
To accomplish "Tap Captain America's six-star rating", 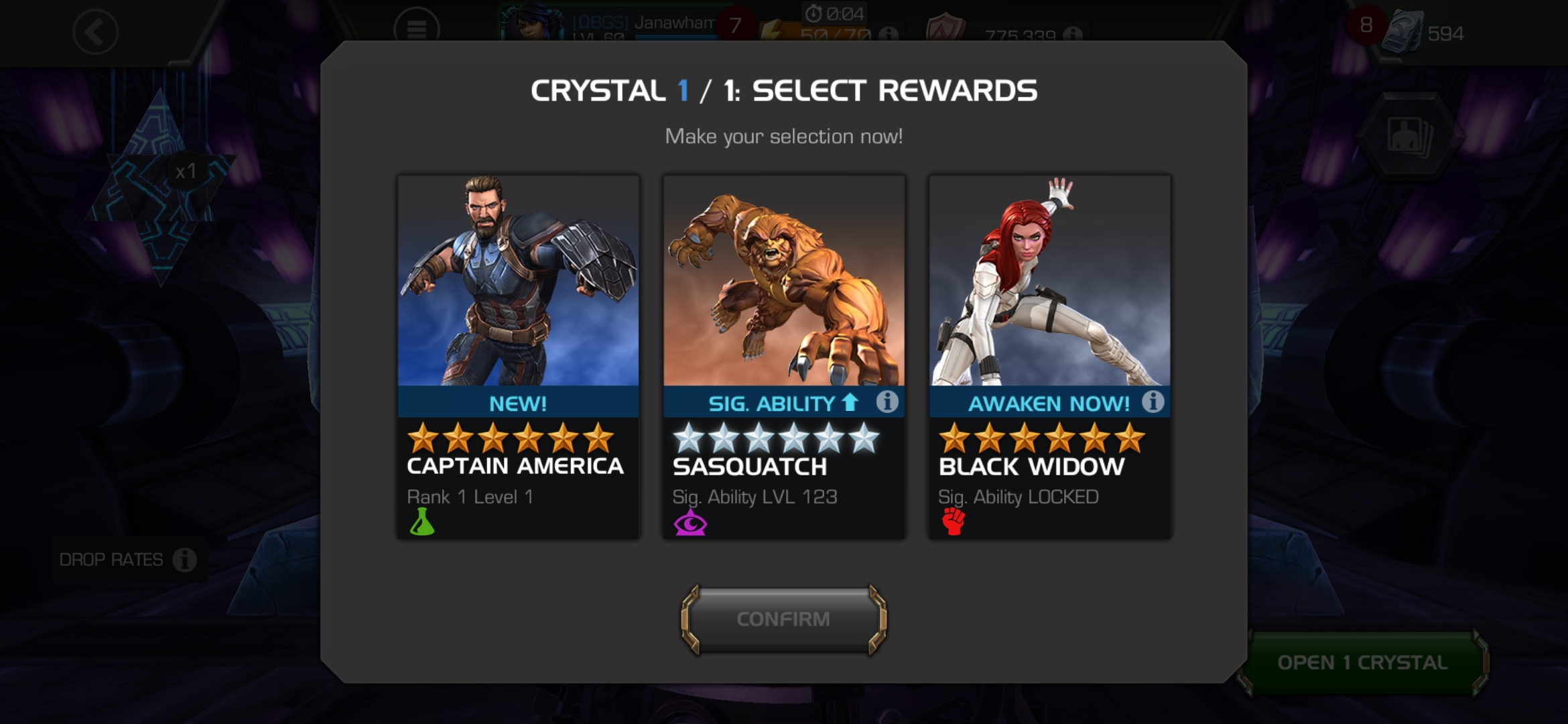I will (x=511, y=438).
